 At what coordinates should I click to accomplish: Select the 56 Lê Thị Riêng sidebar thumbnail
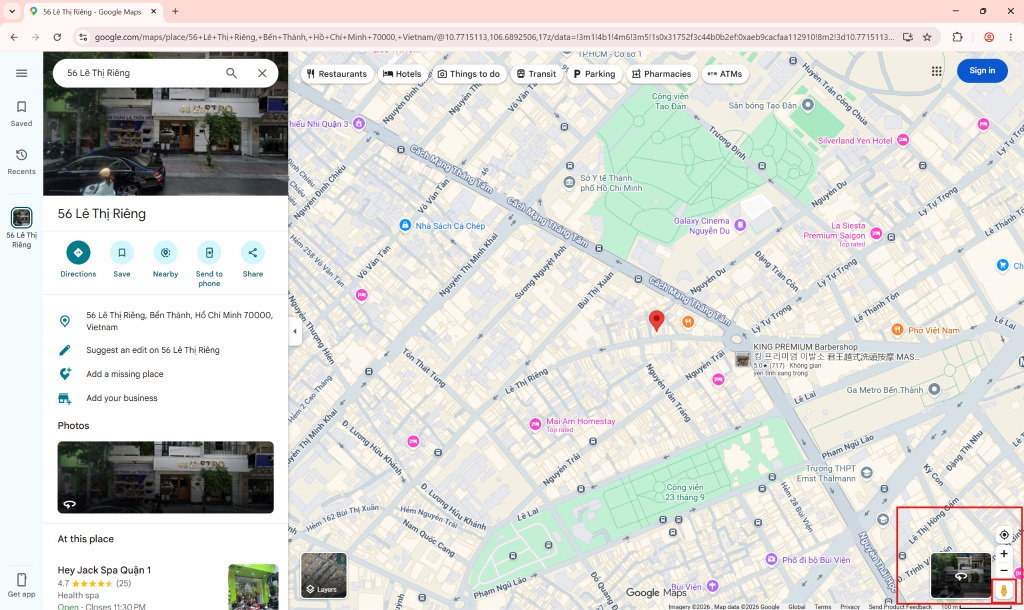(x=22, y=217)
